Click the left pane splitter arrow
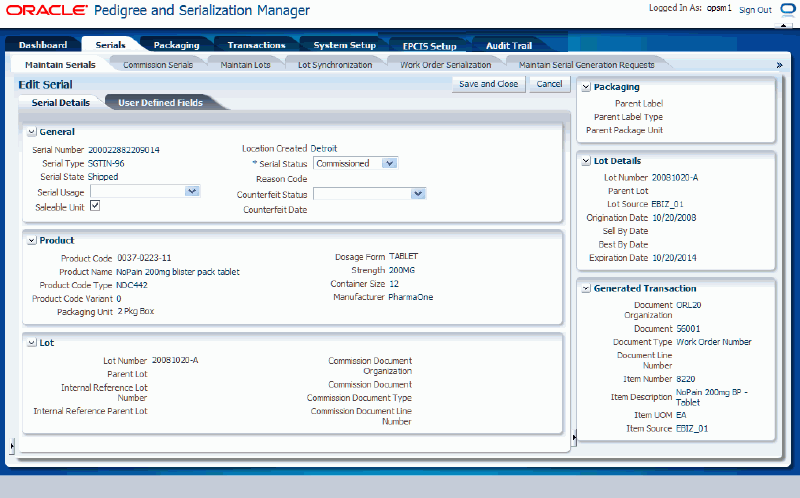 pos(12,446)
